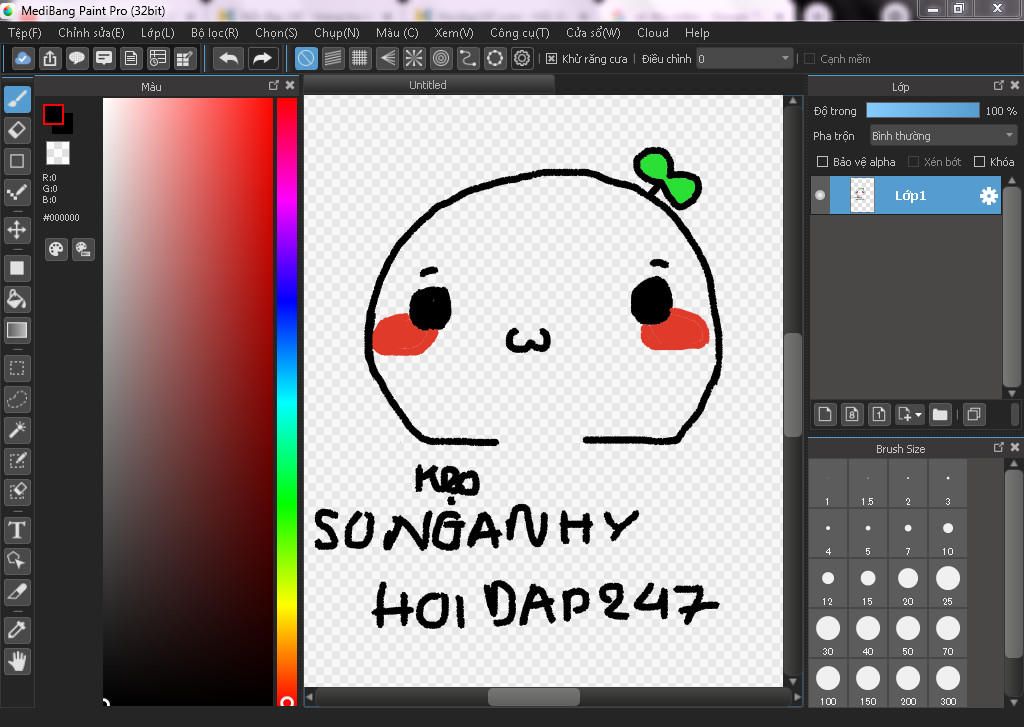Choose brush size 10
1024x727 pixels.
(x=948, y=535)
